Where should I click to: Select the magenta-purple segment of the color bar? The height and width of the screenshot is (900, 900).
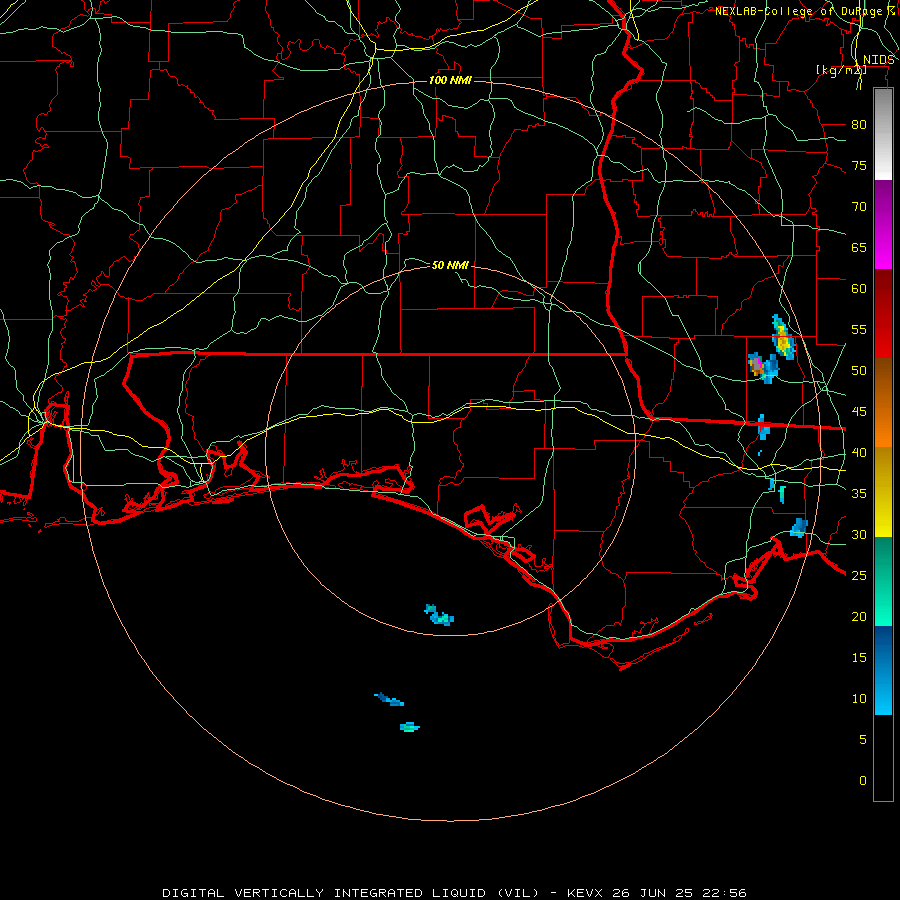(x=883, y=224)
